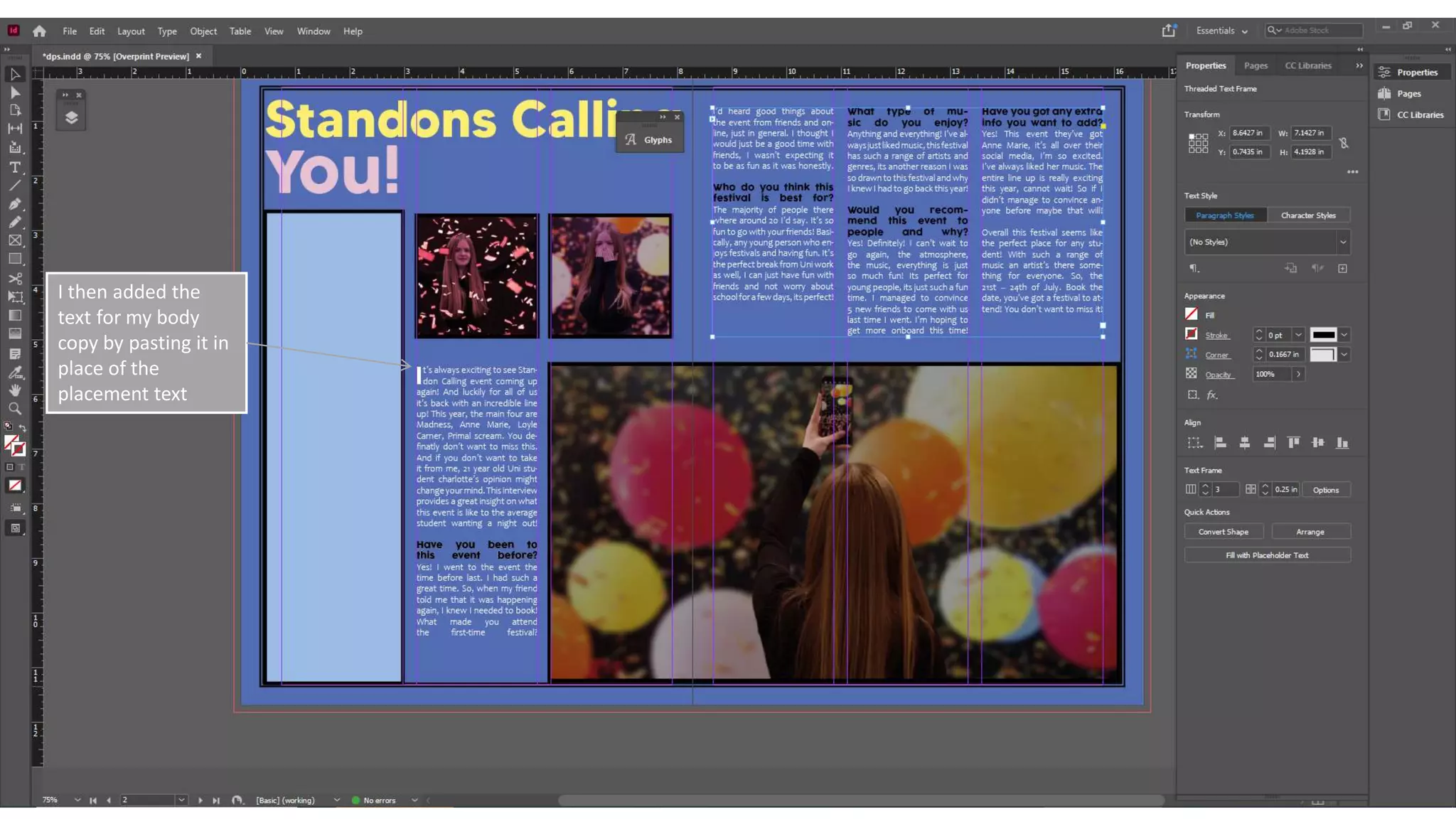The width and height of the screenshot is (1456, 819).
Task: Select the Type tool
Action: coord(15,167)
